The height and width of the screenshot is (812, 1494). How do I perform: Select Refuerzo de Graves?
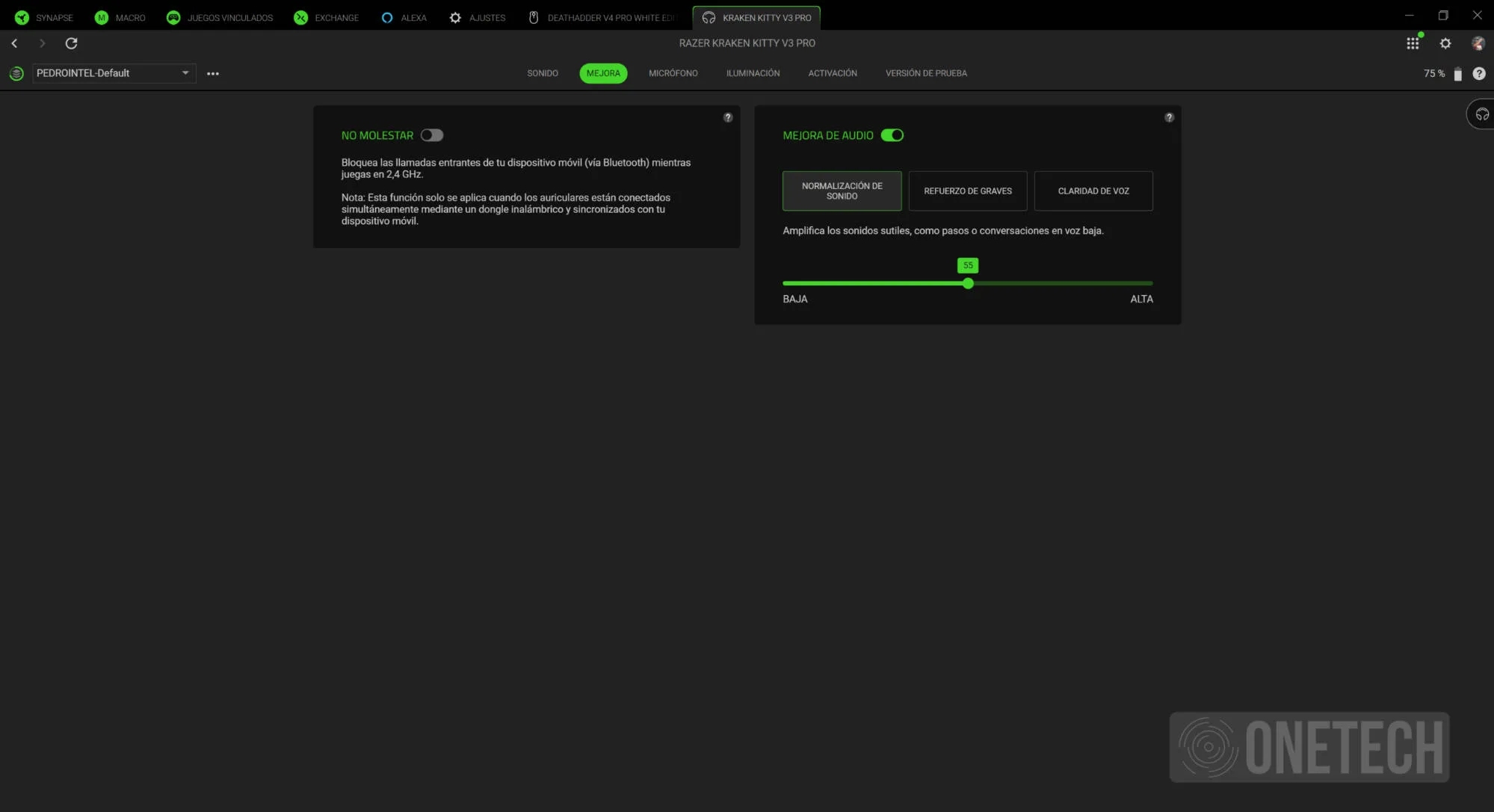(967, 190)
